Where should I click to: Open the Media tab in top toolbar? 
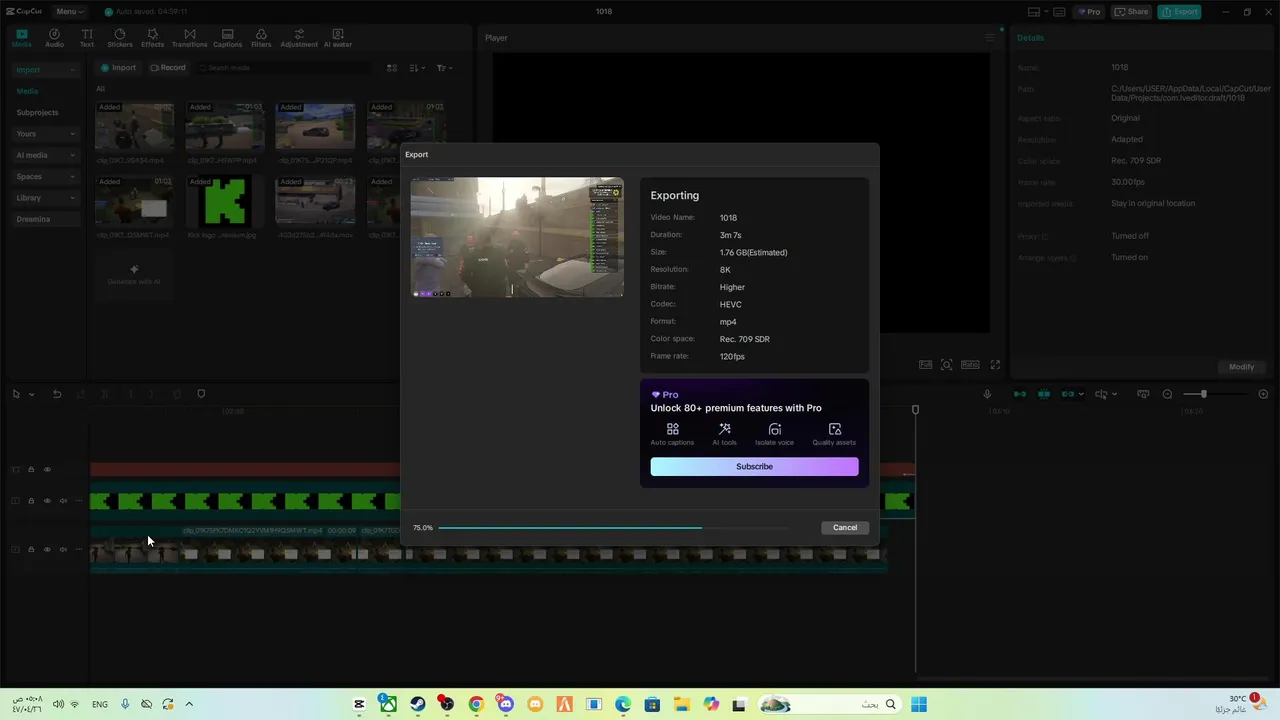tap(22, 38)
